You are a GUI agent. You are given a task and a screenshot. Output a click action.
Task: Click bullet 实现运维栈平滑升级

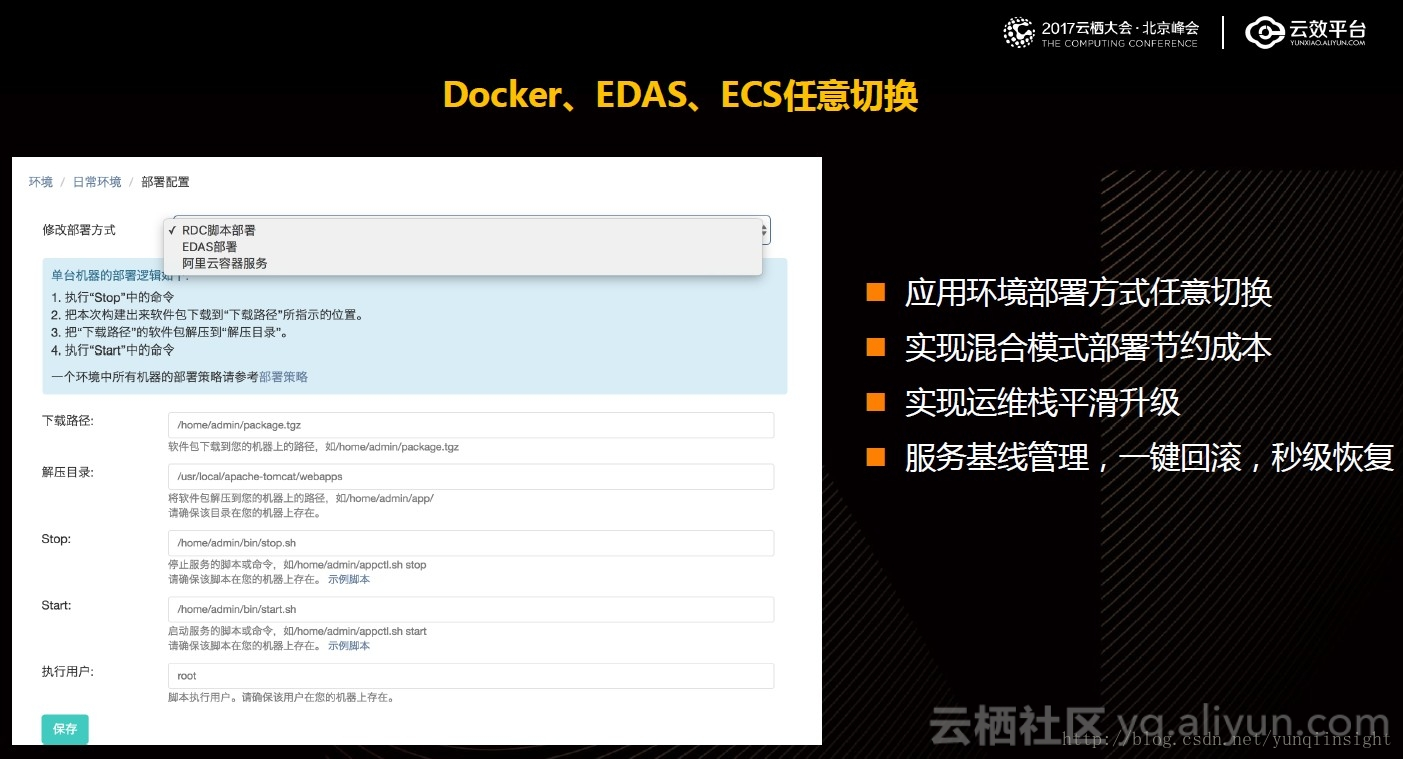point(1042,403)
